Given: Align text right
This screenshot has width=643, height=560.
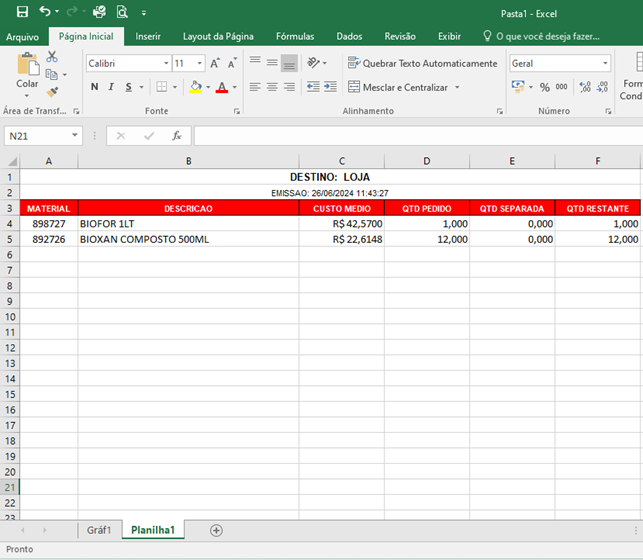Looking at the screenshot, I should (x=289, y=87).
